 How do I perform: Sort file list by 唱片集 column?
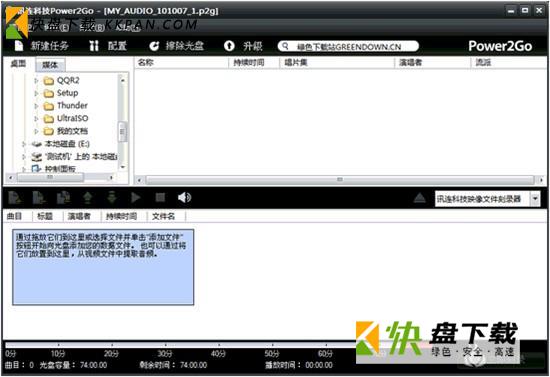click(337, 63)
